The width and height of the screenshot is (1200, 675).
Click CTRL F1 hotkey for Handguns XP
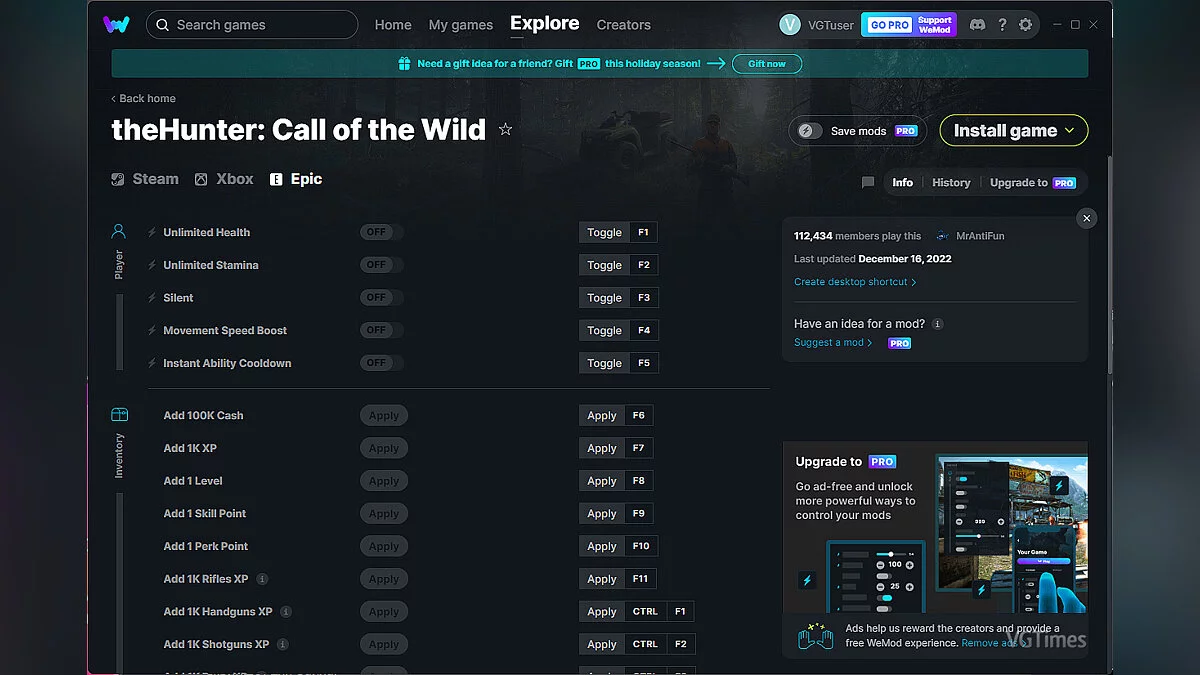point(636,612)
